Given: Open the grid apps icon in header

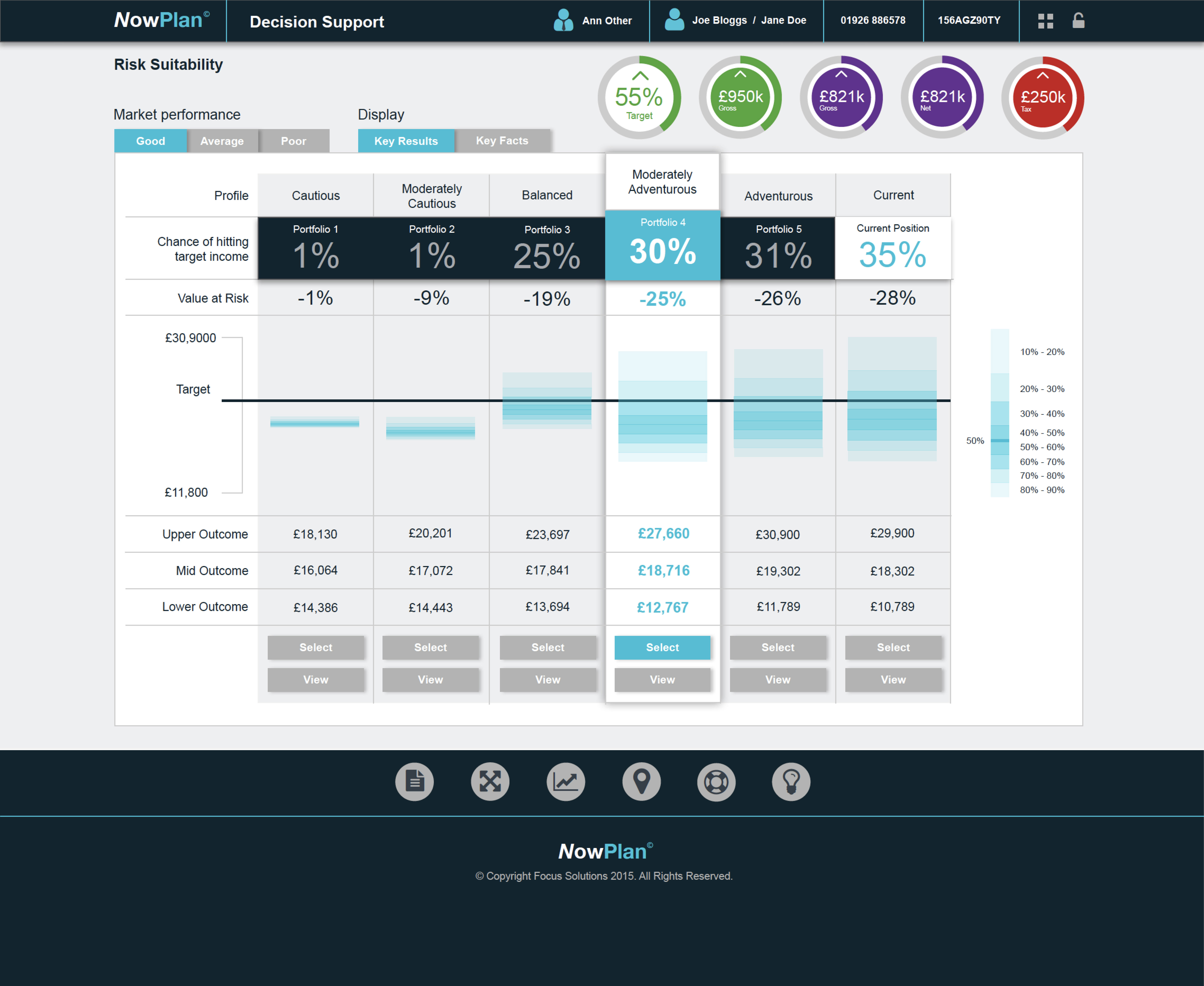Looking at the screenshot, I should (1045, 21).
